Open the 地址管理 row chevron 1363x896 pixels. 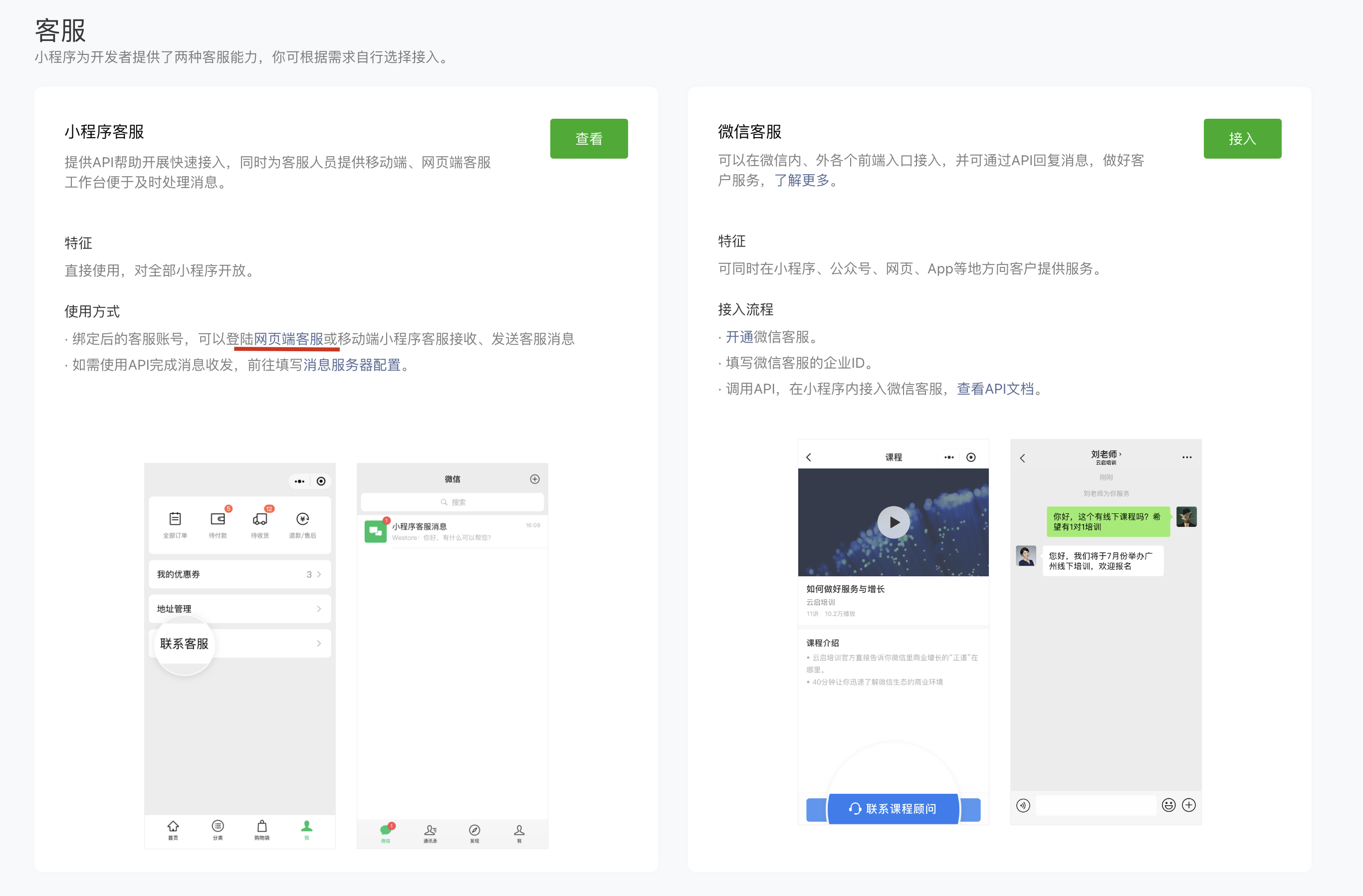click(319, 609)
